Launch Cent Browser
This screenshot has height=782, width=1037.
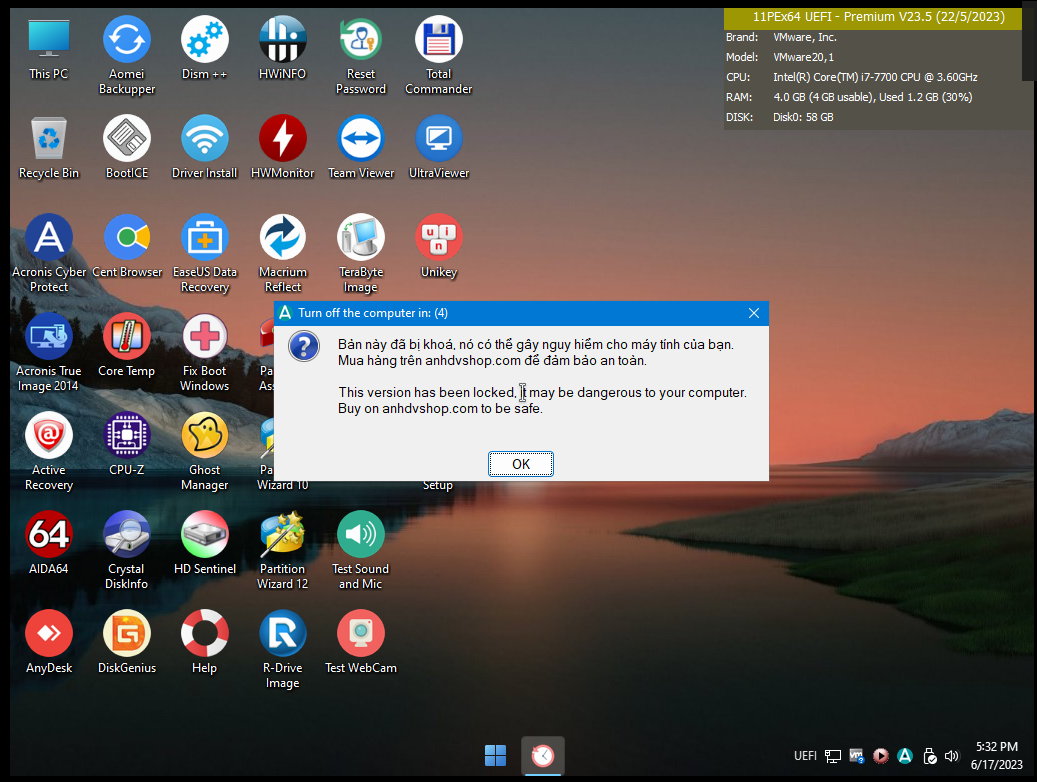click(x=126, y=246)
